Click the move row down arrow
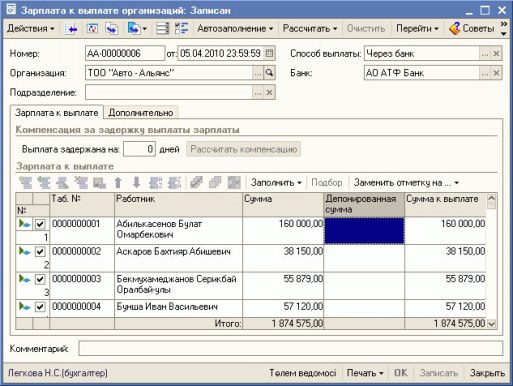 (137, 183)
